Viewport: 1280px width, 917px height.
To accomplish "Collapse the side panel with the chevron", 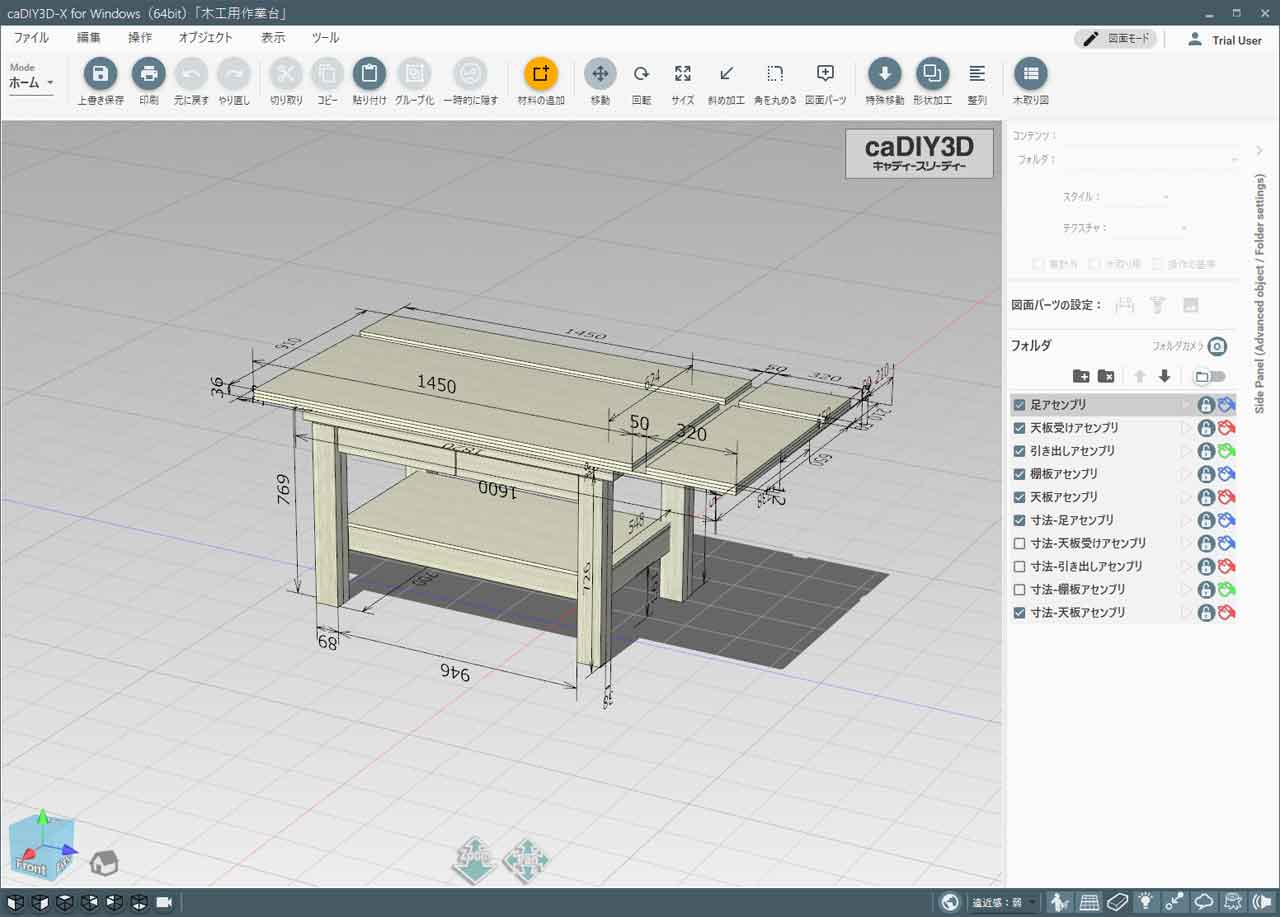I will tap(1259, 151).
